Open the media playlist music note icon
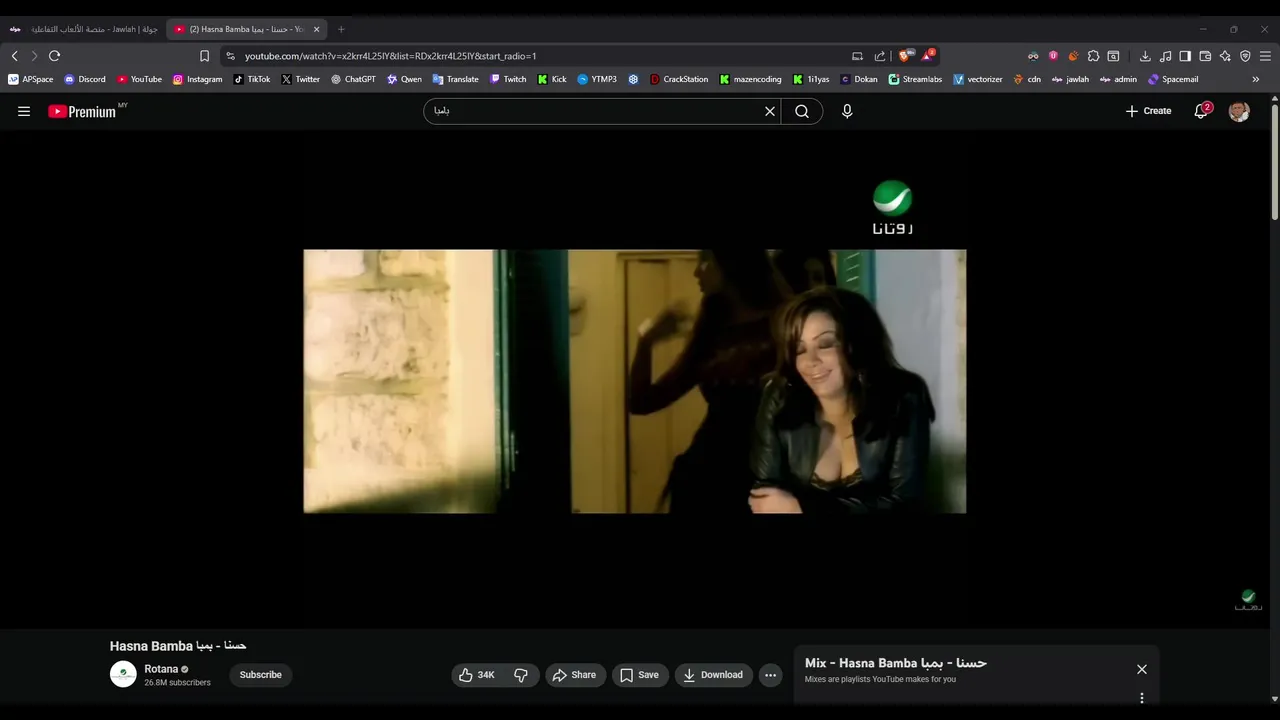 pos(1166,56)
